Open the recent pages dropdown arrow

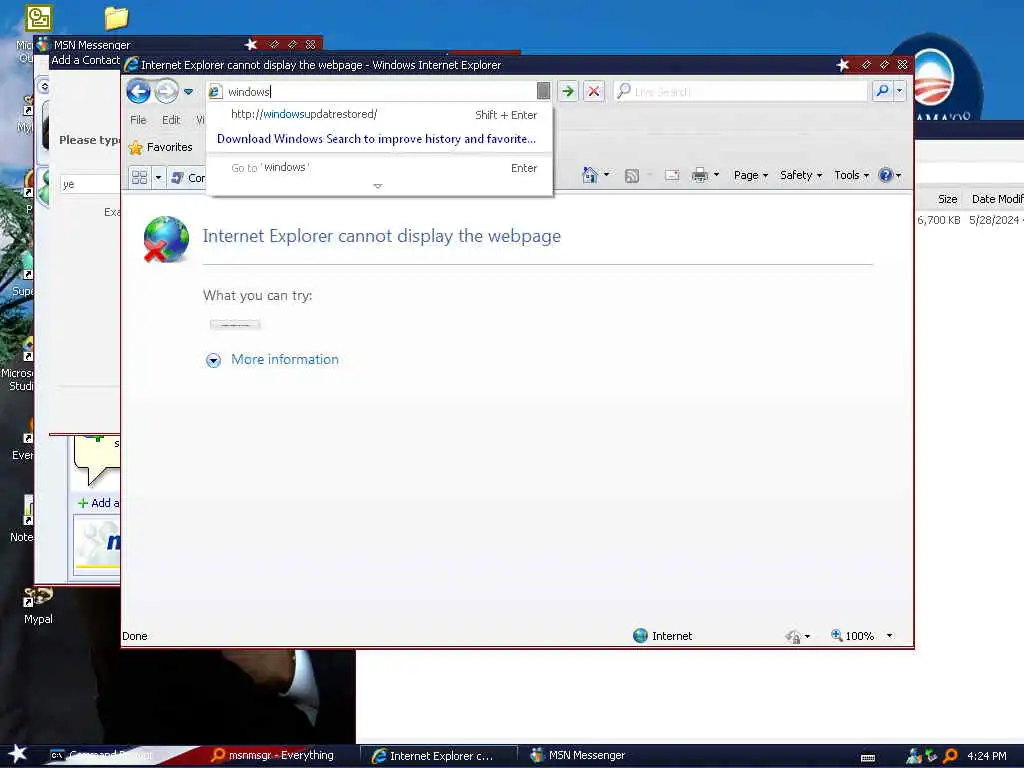pos(188,91)
